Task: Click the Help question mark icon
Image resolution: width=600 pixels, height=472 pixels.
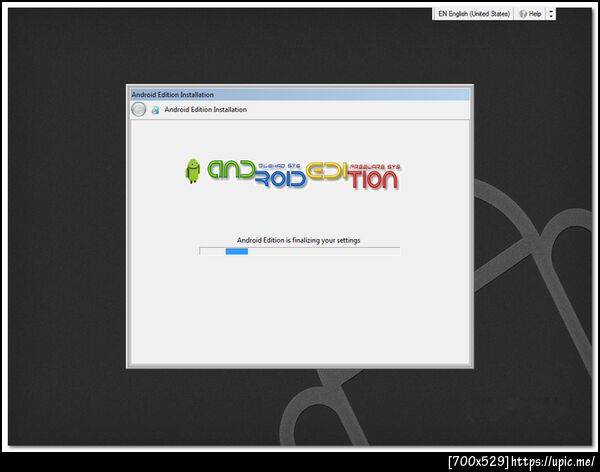Action: click(x=522, y=14)
